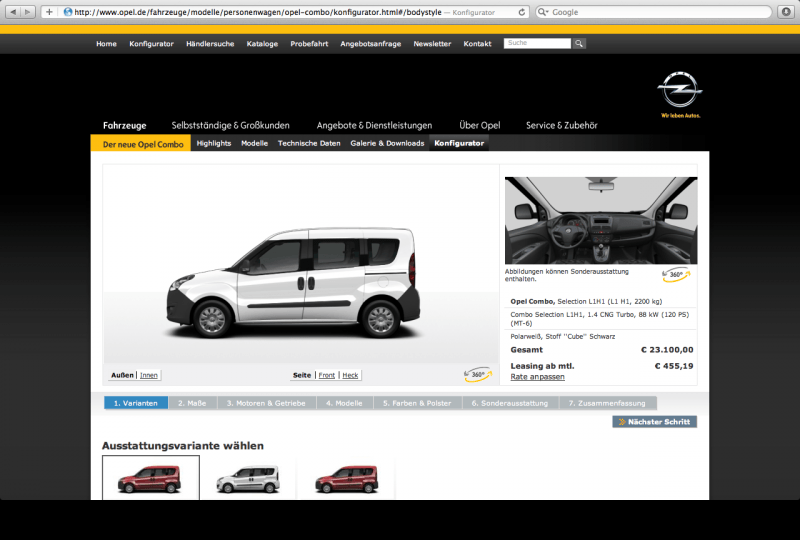This screenshot has width=800, height=540.
Task: Click the Rate anpassen link
Action: coord(538,377)
